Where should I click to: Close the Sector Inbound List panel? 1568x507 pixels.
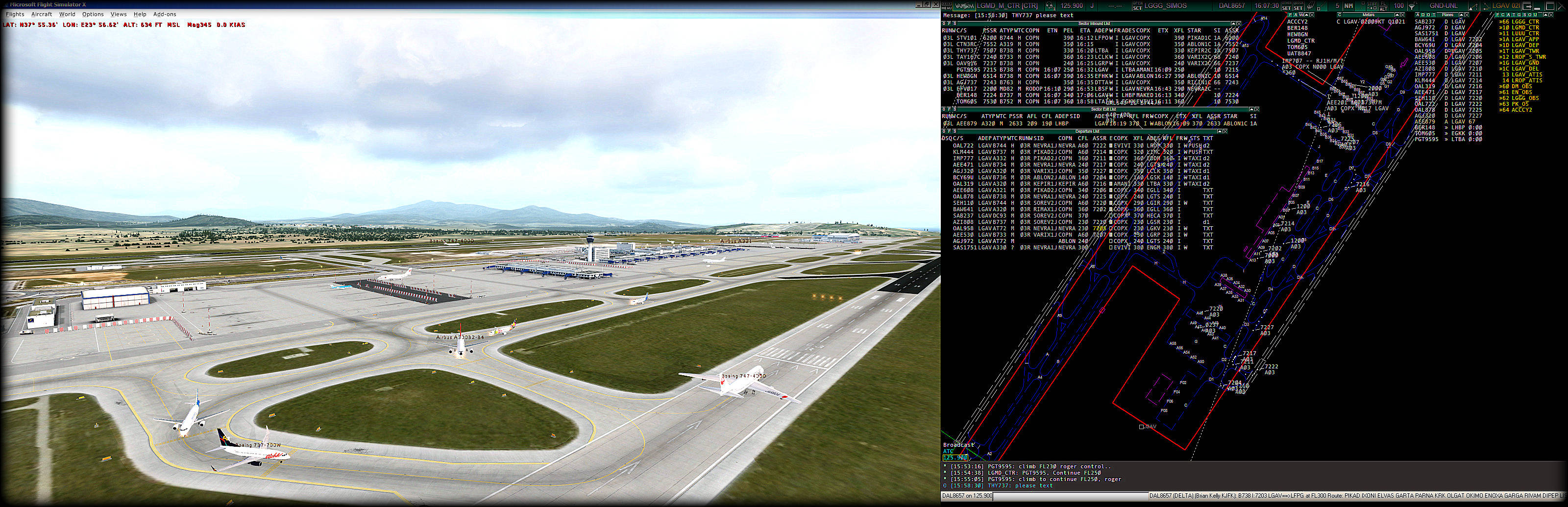click(1239, 24)
